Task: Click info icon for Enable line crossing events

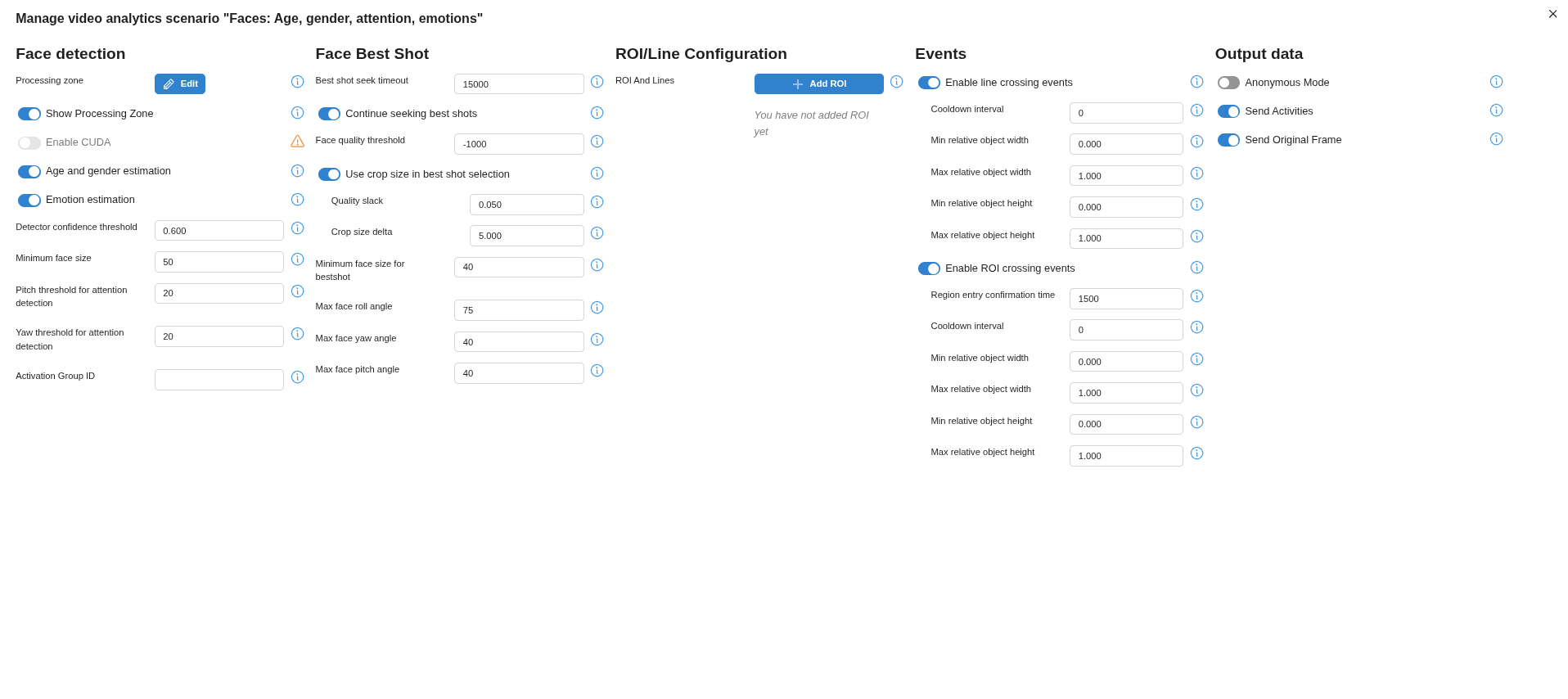Action: click(1196, 82)
